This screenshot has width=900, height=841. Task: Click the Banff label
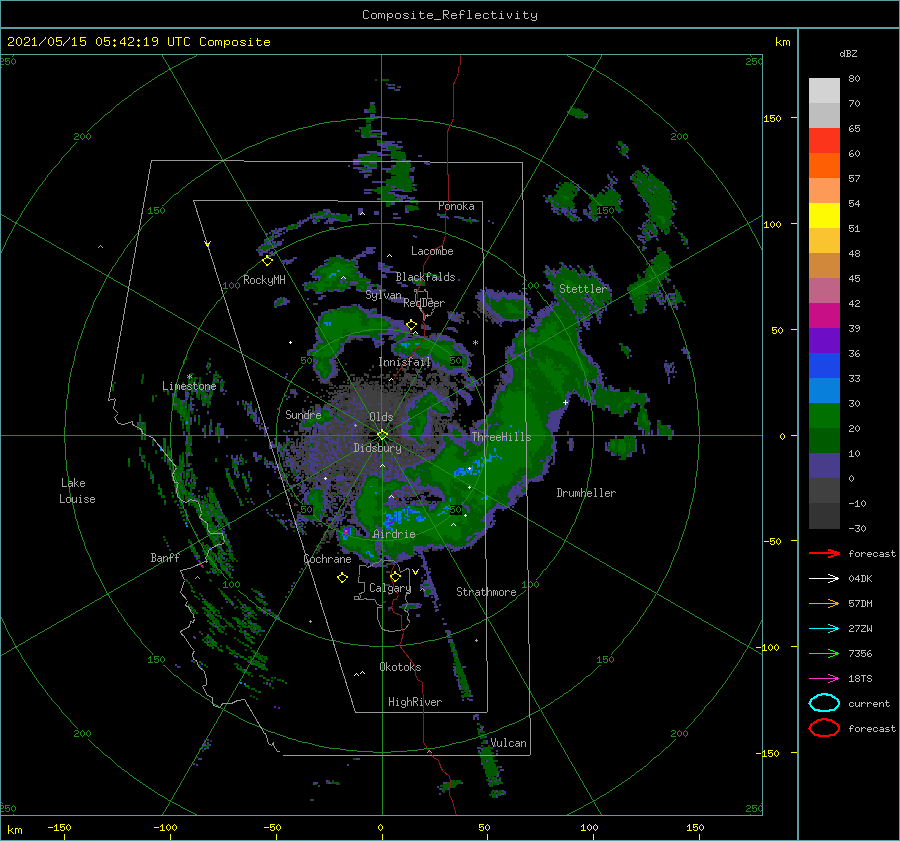point(165,558)
